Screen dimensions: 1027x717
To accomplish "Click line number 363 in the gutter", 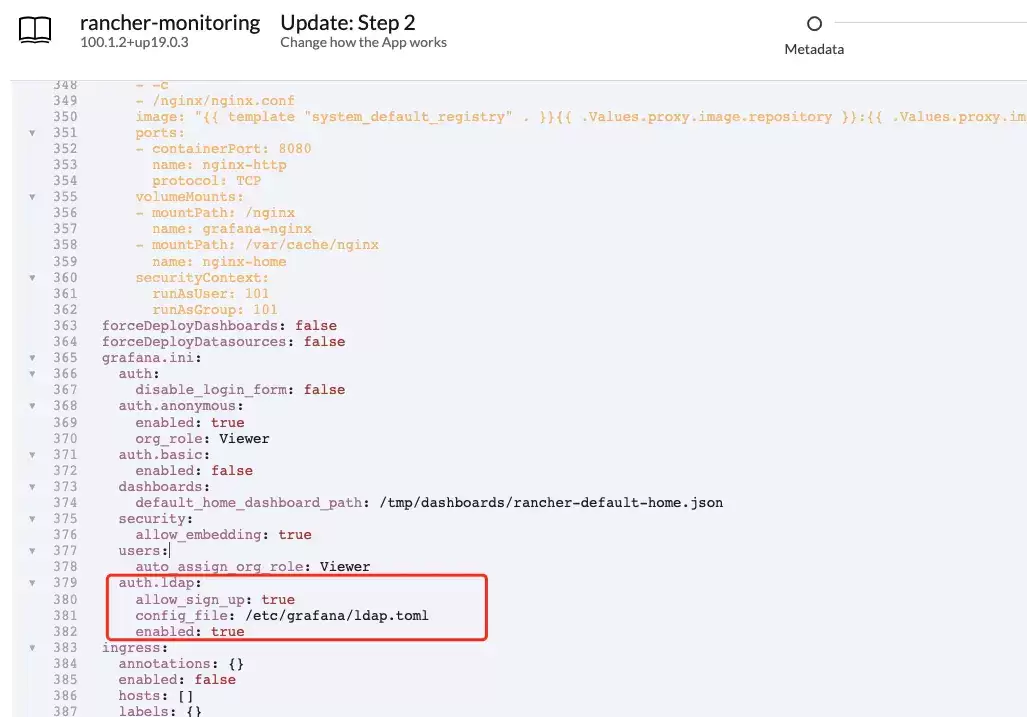I will pyautogui.click(x=65, y=325).
